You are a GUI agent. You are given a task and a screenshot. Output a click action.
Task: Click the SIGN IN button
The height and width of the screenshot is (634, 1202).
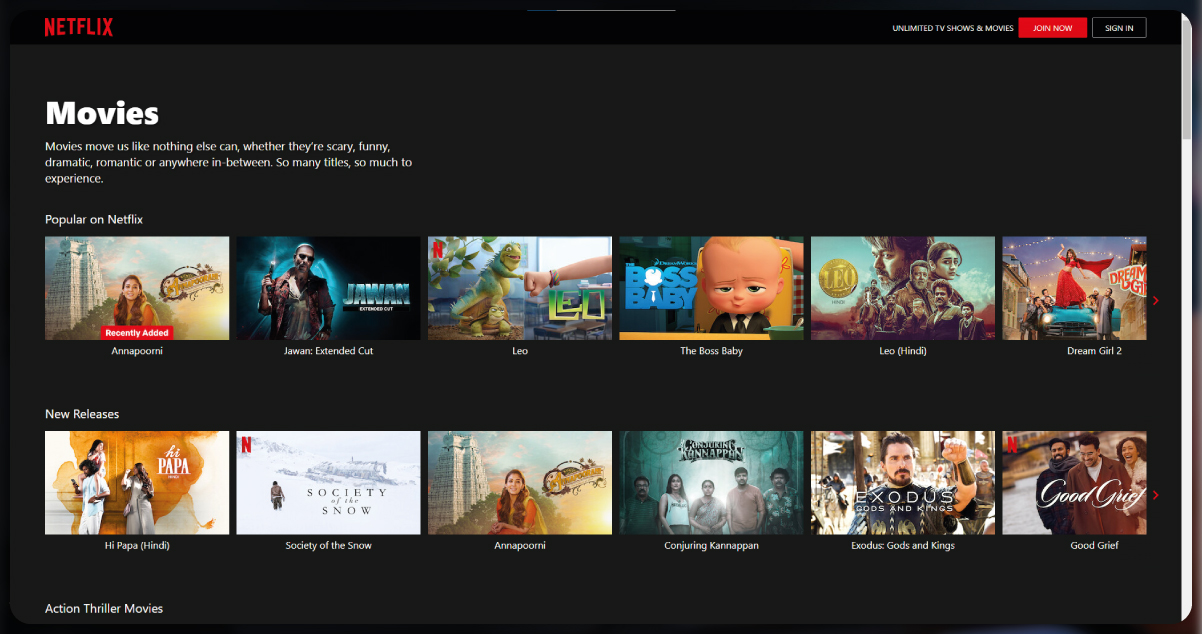point(1119,28)
